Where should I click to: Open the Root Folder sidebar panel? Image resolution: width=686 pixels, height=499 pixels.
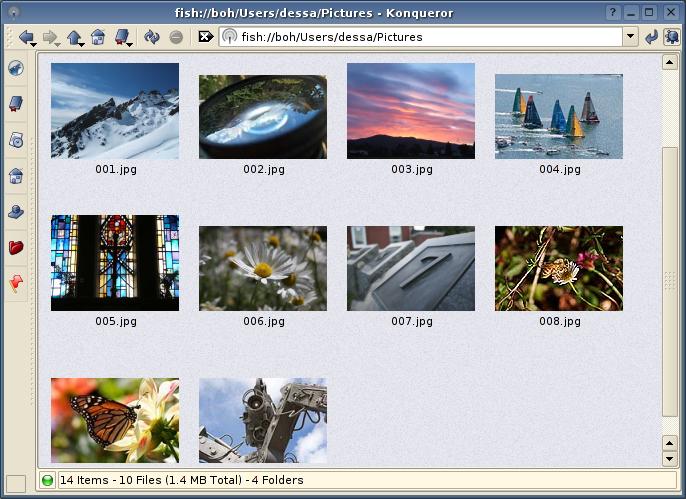pyautogui.click(x=16, y=248)
